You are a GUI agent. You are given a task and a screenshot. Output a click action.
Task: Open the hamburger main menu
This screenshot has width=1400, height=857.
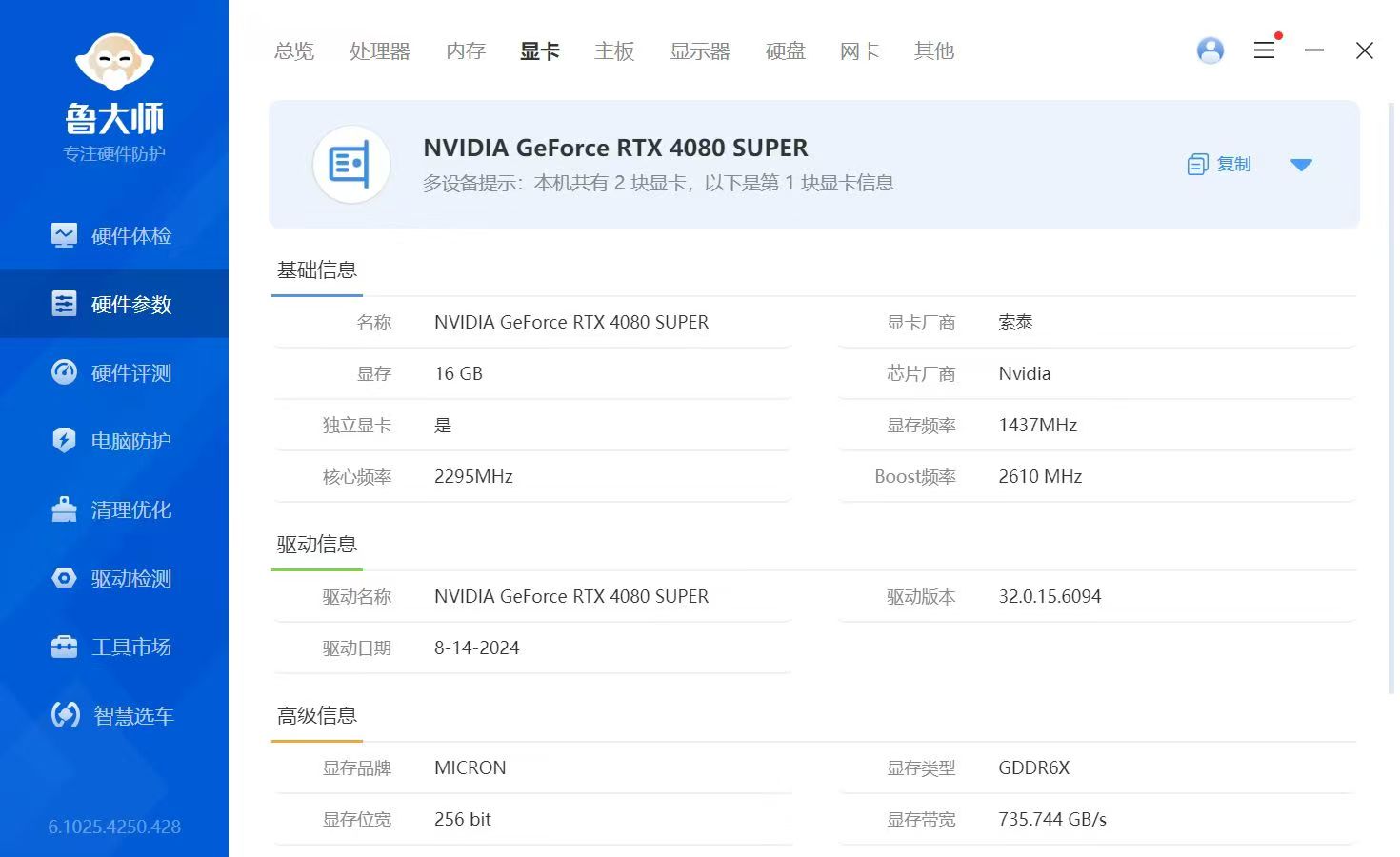click(x=1264, y=50)
